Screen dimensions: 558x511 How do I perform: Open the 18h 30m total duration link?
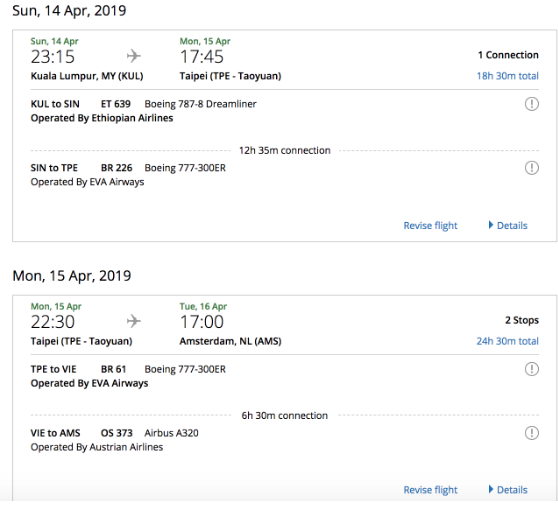[x=507, y=76]
